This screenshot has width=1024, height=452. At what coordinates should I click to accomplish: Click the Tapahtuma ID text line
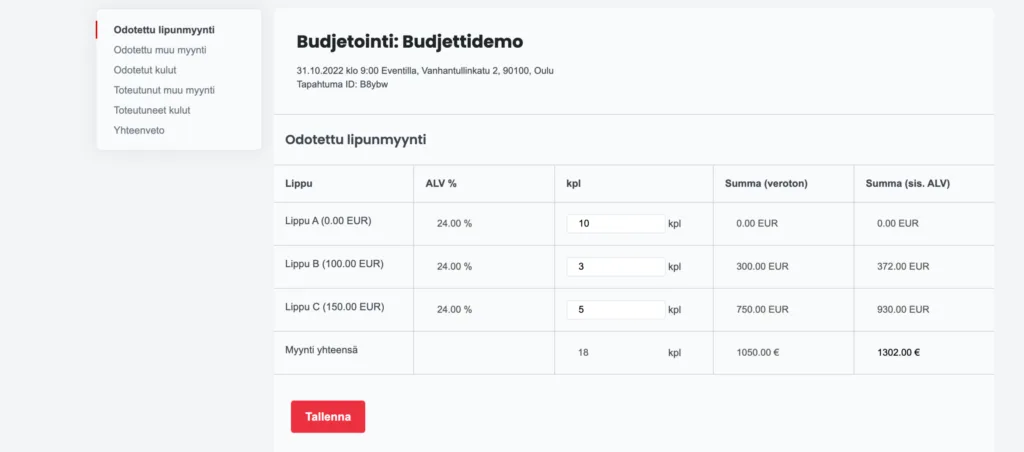point(342,84)
